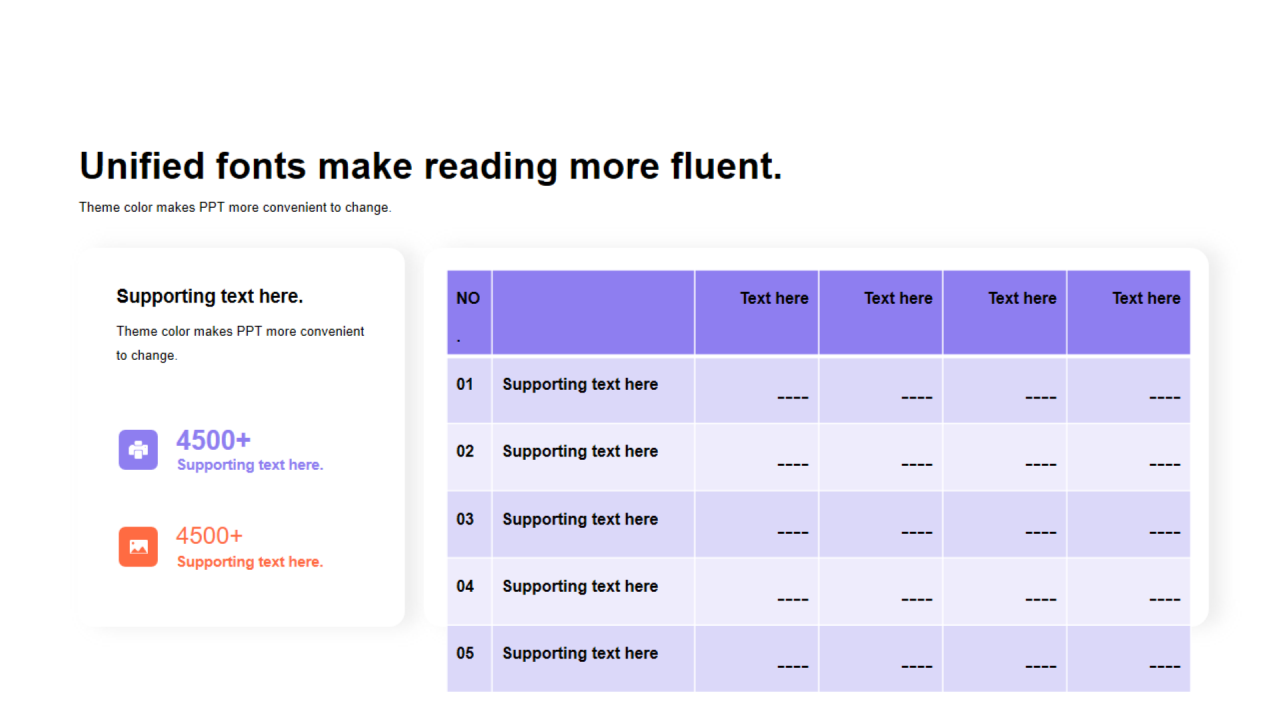Viewport: 1280px width, 720px height.
Task: Select the row number '03' cell
Action: coord(465,519)
